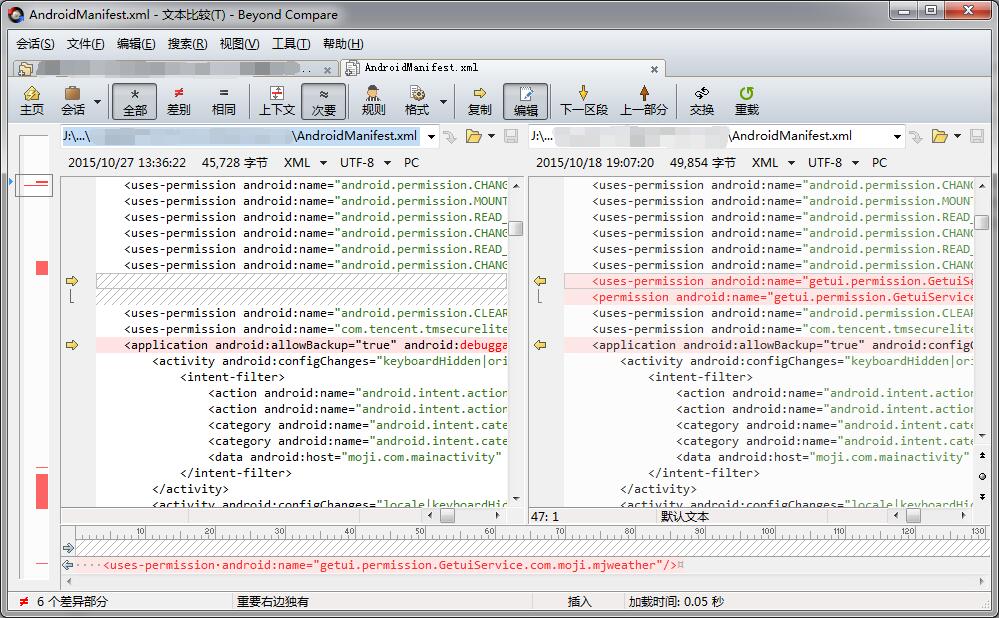Open the 搜索(R) menu
The image size is (999, 618).
187,44
